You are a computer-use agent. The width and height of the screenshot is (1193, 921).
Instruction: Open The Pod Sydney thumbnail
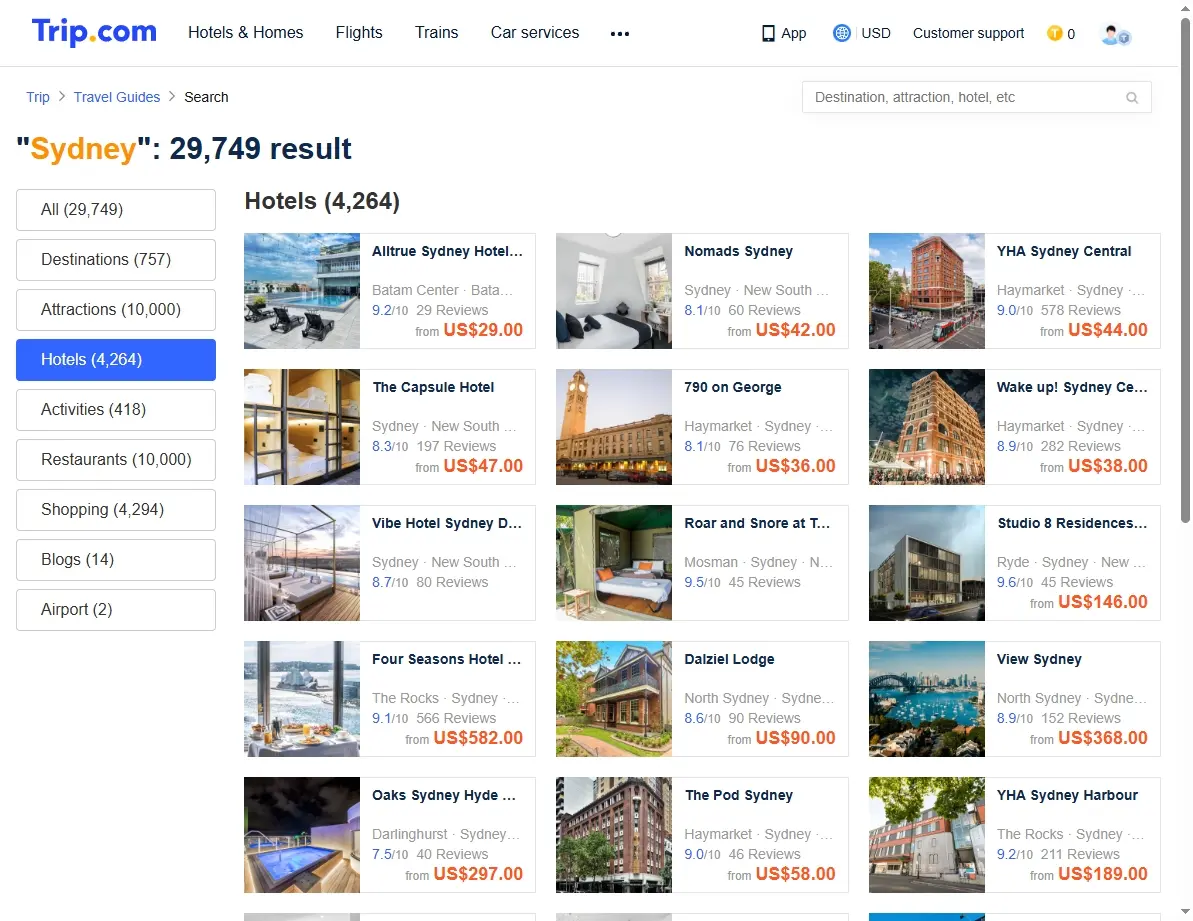[x=614, y=835]
